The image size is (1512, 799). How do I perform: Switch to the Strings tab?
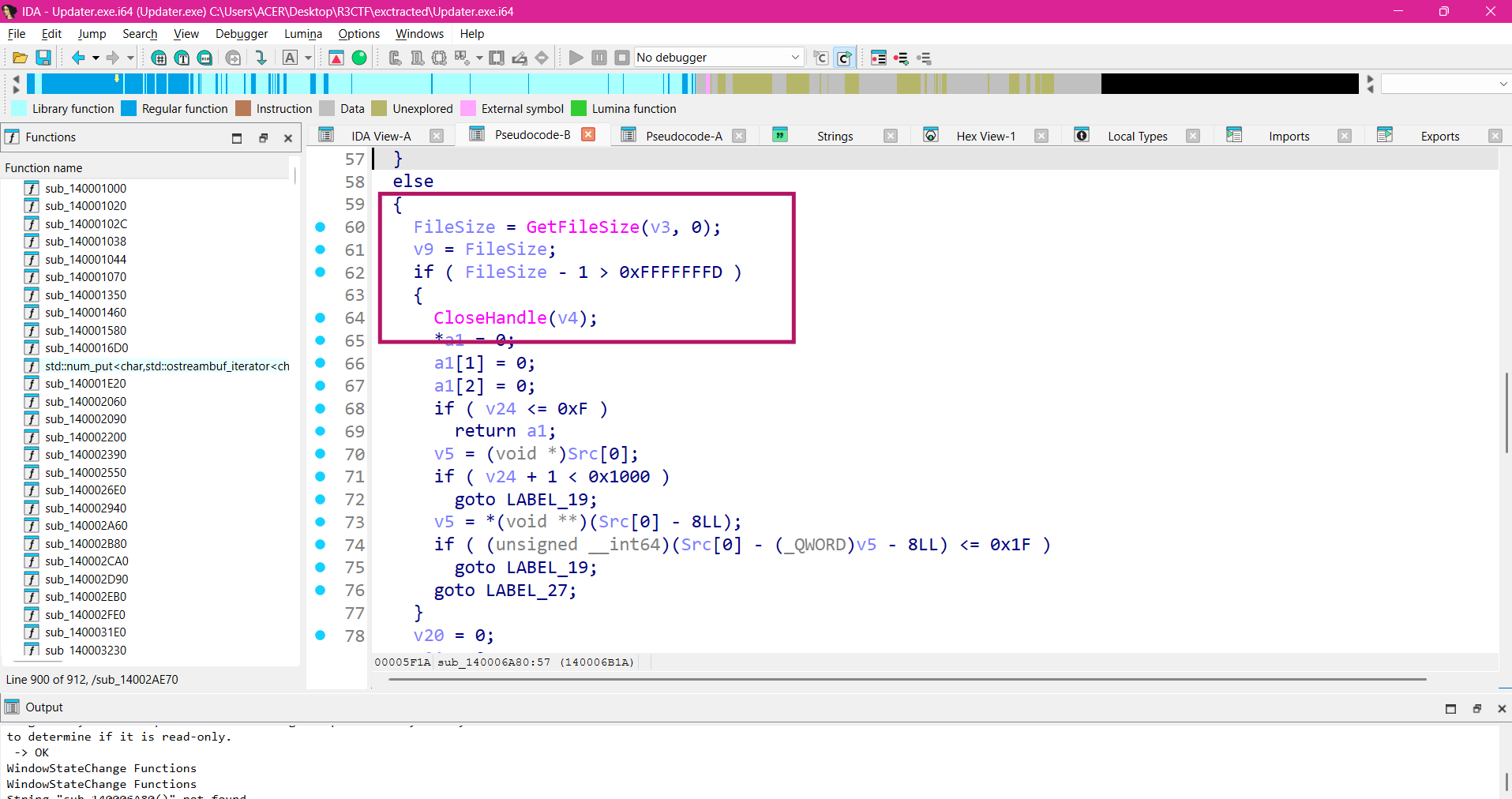[835, 136]
